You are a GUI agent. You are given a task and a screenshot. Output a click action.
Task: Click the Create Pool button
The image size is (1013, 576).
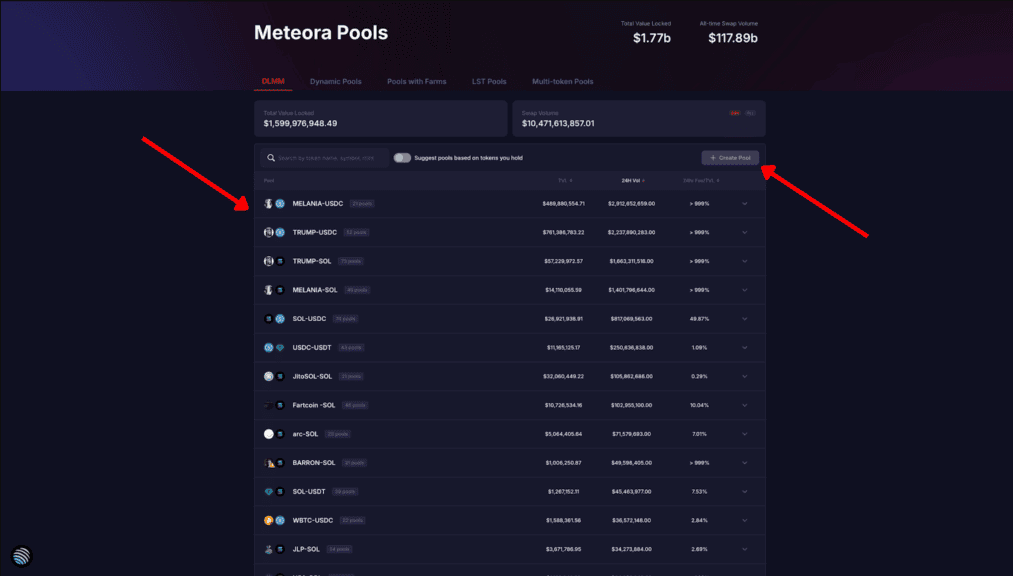(x=730, y=158)
